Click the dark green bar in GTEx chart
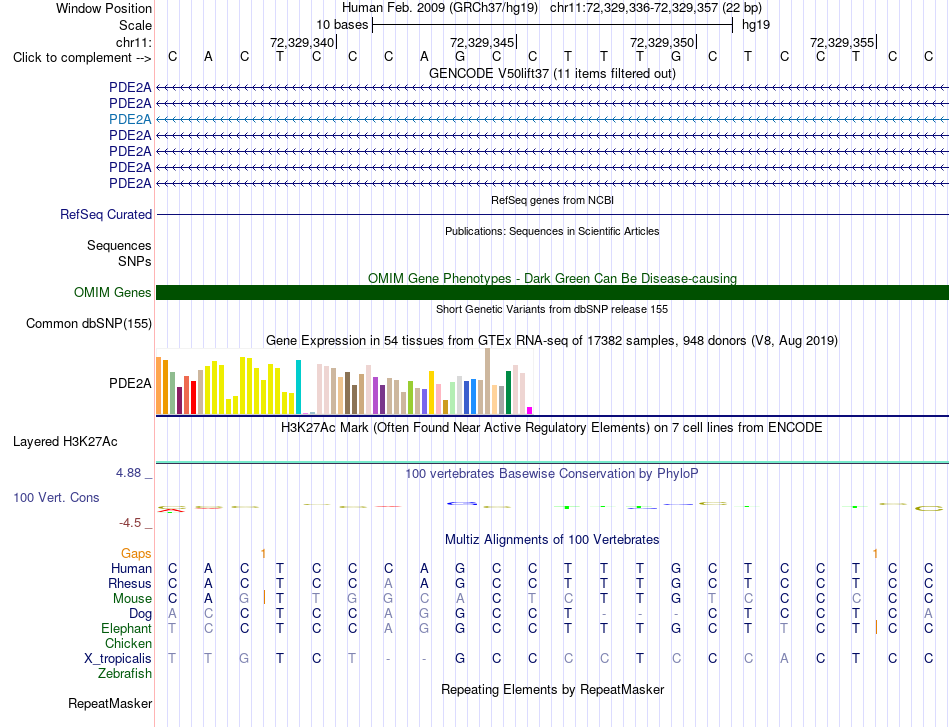The width and height of the screenshot is (950, 727). click(x=508, y=393)
